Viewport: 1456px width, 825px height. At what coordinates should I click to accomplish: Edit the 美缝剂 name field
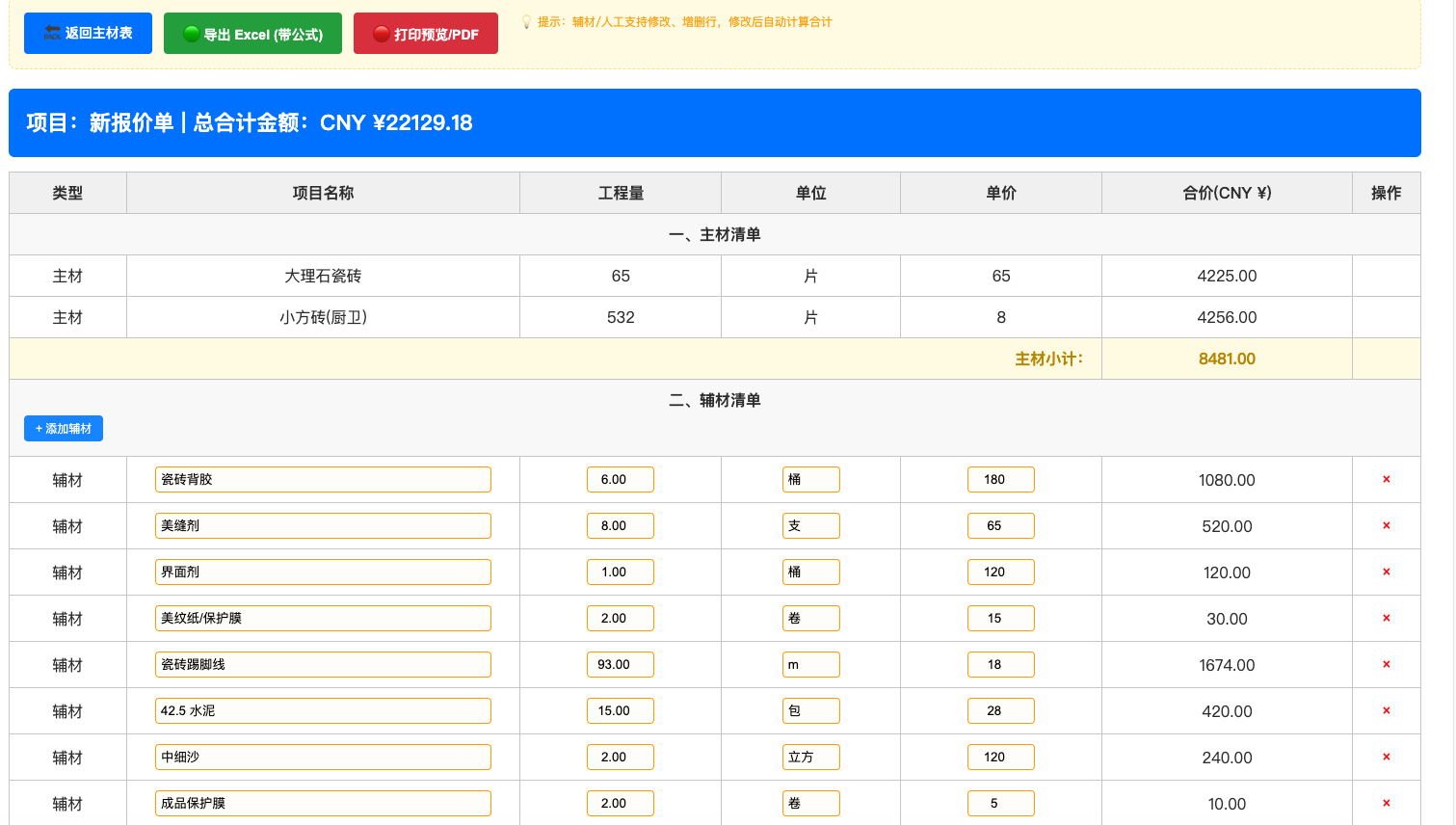[323, 525]
